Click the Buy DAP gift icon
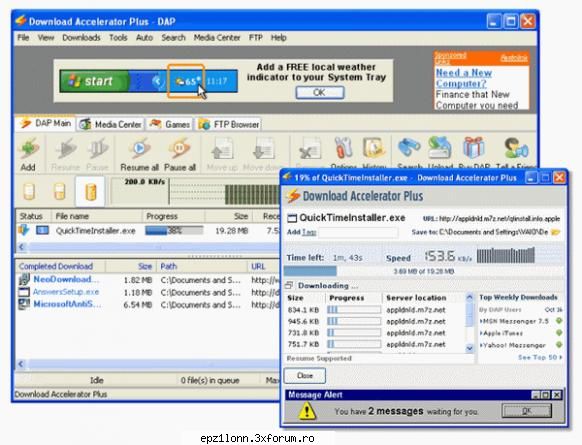582x445 pixels. (x=474, y=148)
